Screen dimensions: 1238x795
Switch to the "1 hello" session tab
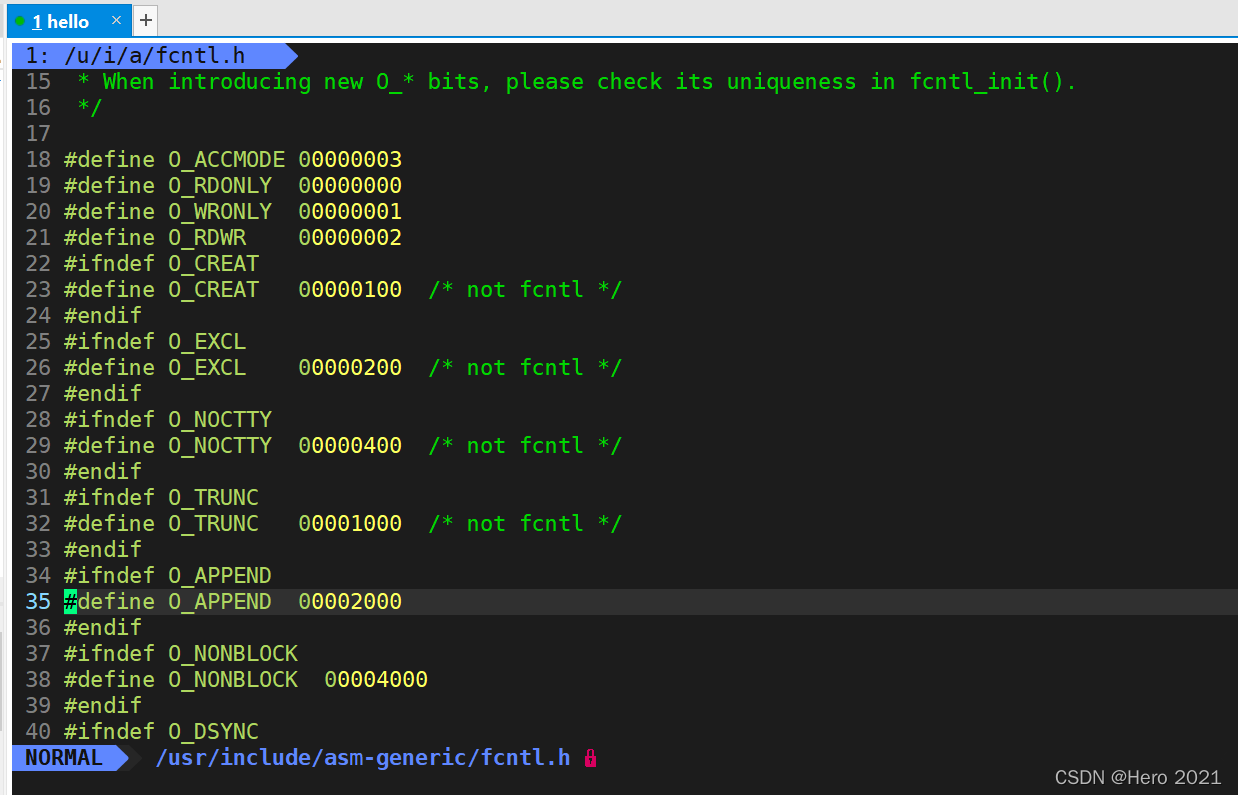(67, 21)
